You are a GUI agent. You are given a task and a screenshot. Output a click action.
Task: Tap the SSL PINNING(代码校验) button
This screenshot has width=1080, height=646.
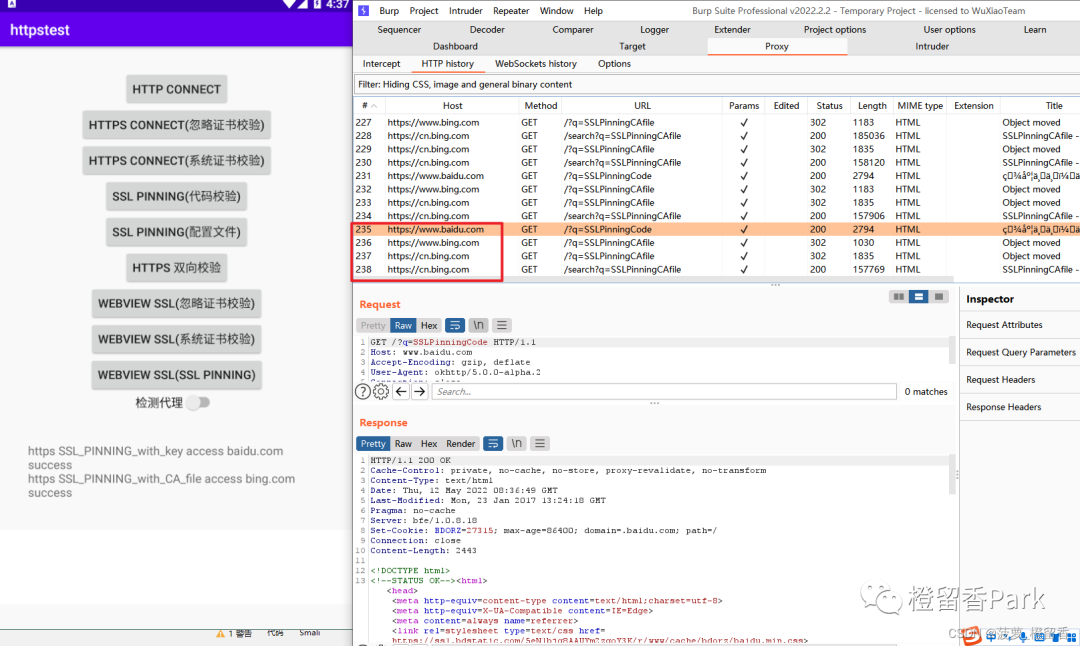(x=176, y=196)
